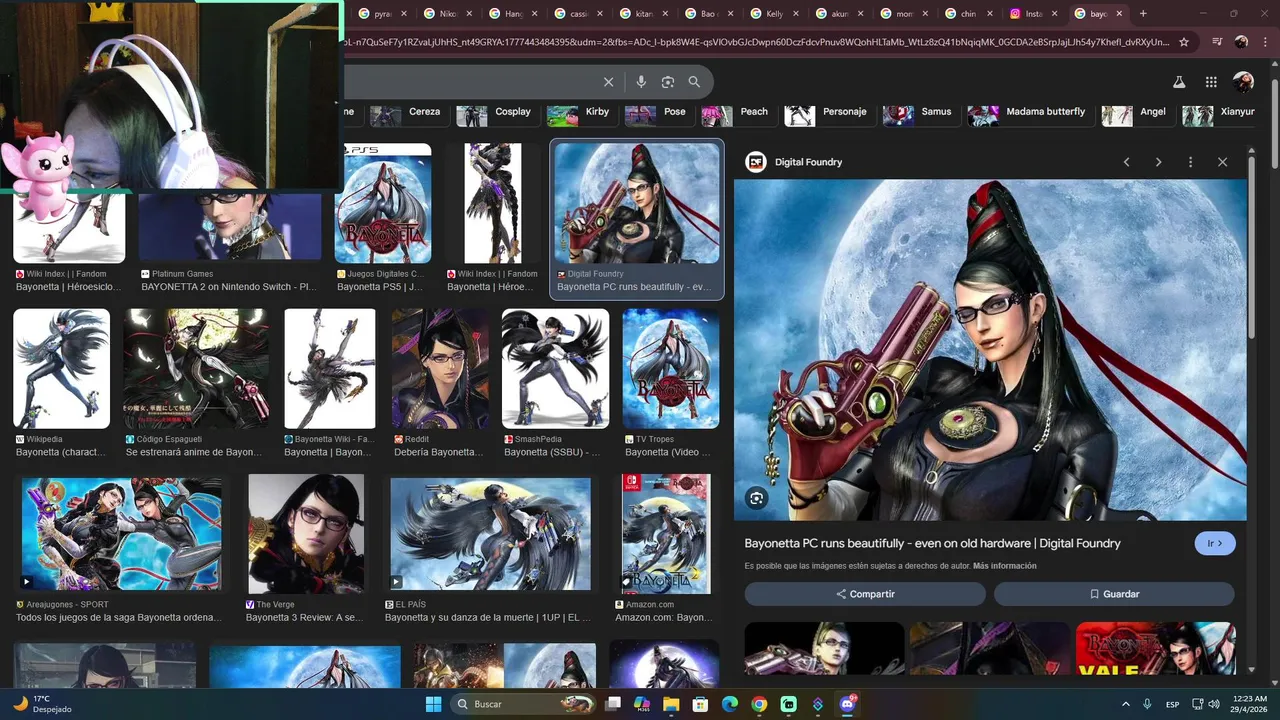The height and width of the screenshot is (720, 1280).
Task: Run the search with the magnifier icon
Action: tap(694, 82)
